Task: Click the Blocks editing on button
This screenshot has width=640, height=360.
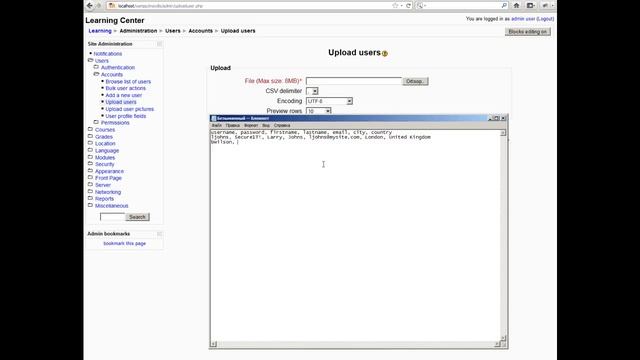Action: coord(527,32)
